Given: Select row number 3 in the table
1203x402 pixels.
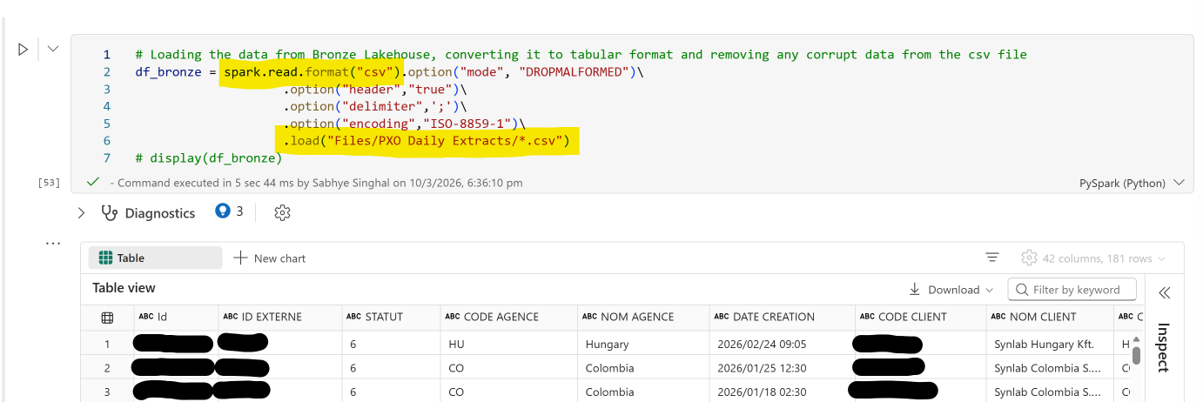Looking at the screenshot, I should (x=107, y=392).
